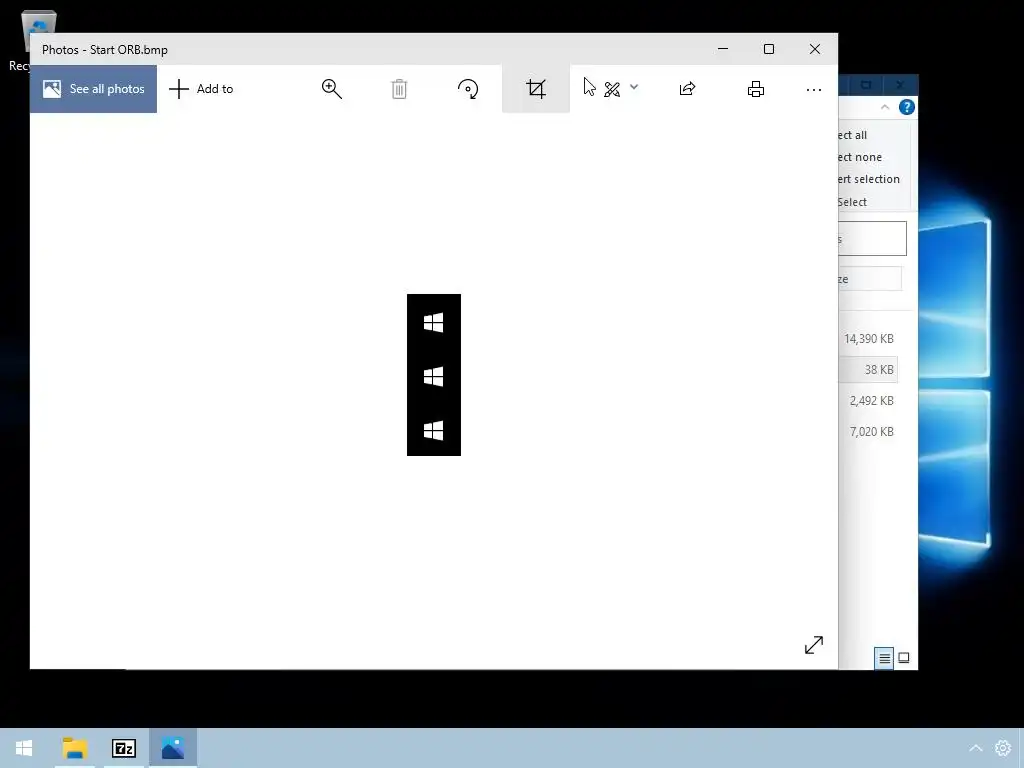Open 7-Zip from the taskbar
The image size is (1024, 768).
tap(124, 748)
